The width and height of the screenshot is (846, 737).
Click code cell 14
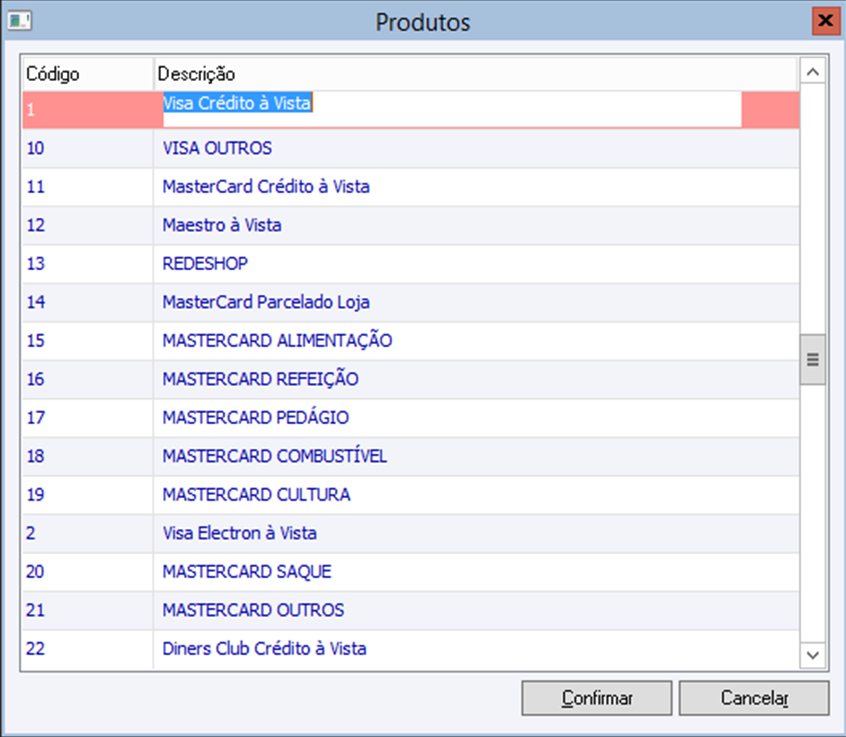[x=88, y=302]
